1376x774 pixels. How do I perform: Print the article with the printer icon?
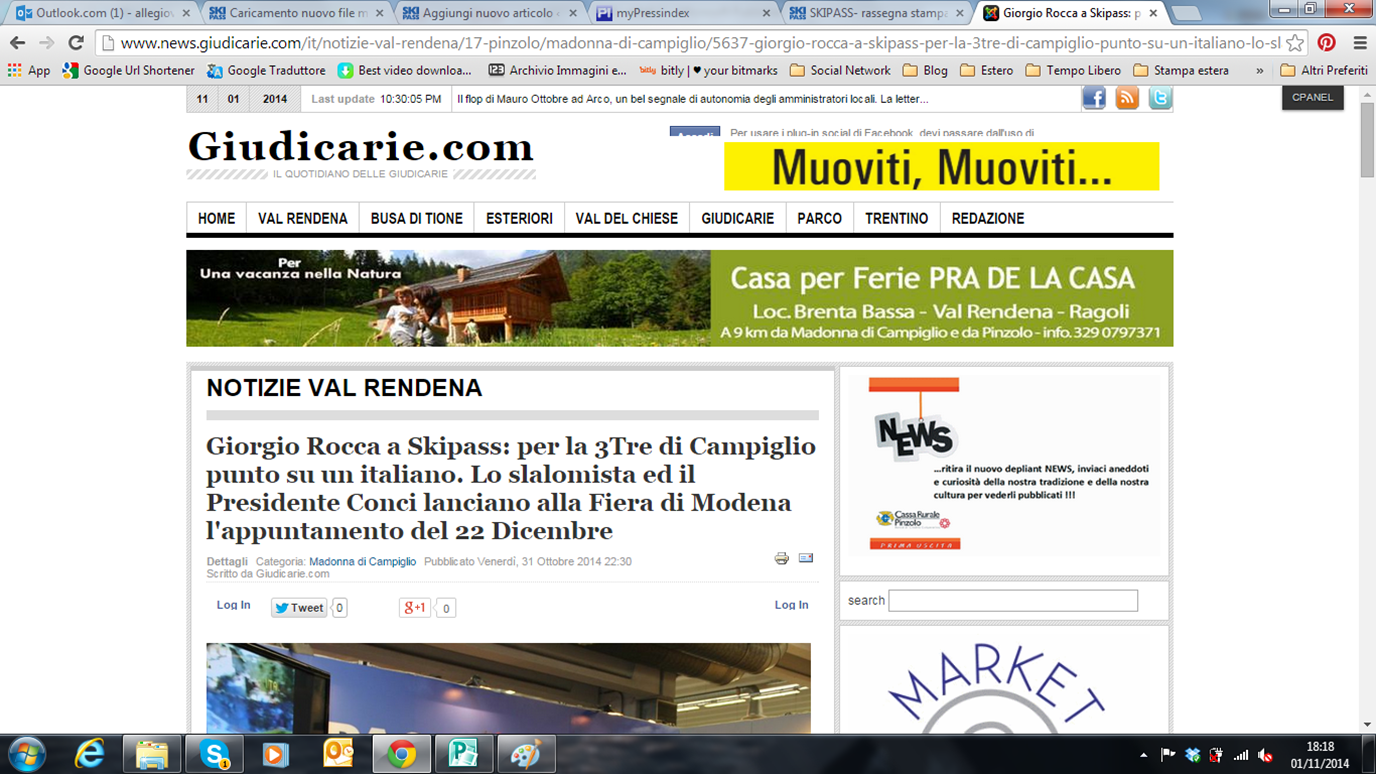(x=782, y=558)
